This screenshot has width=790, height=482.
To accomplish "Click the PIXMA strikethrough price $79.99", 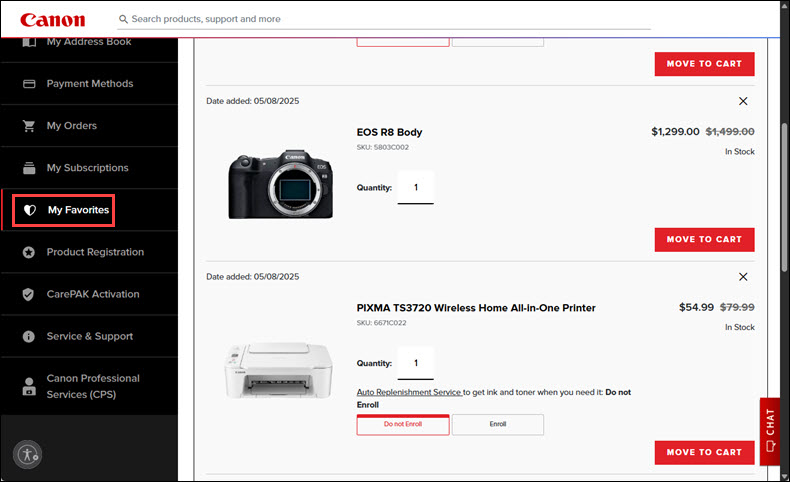I will click(737, 307).
